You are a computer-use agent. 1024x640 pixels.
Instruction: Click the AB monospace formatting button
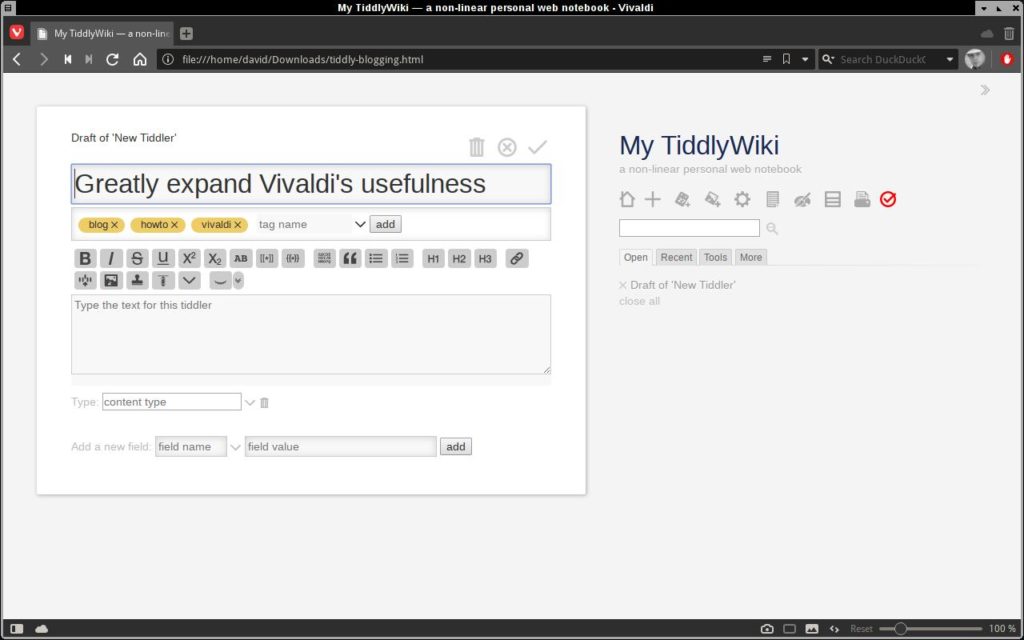[241, 259]
